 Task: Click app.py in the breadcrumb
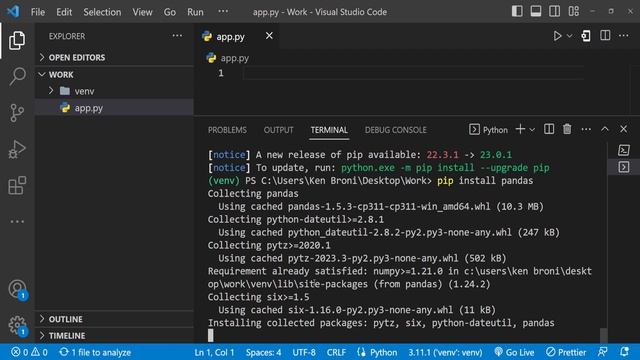[x=234, y=58]
